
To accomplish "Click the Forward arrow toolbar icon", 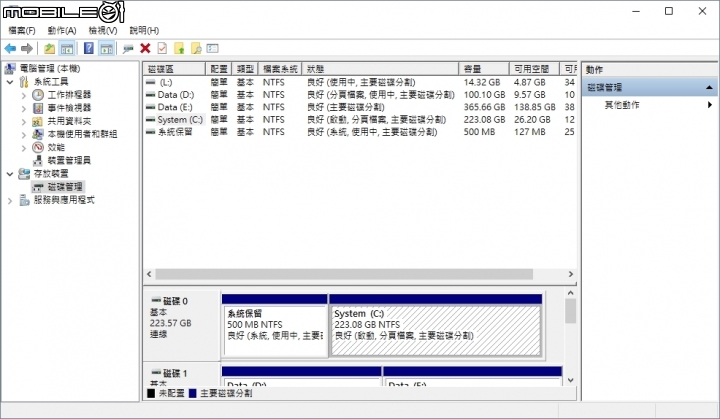I will tap(27, 48).
